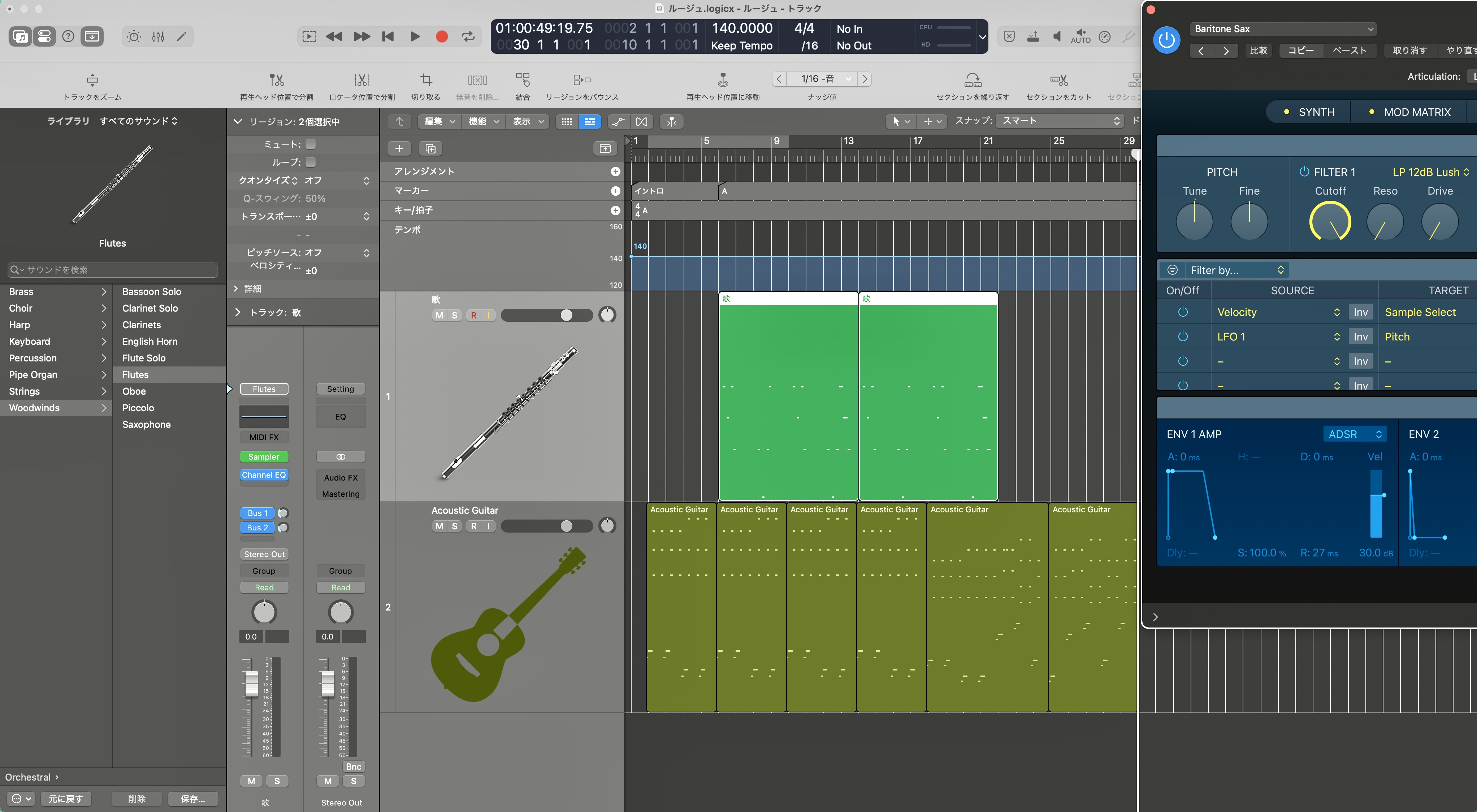
Task: Toggle the Cycle loop button
Action: coord(468,37)
